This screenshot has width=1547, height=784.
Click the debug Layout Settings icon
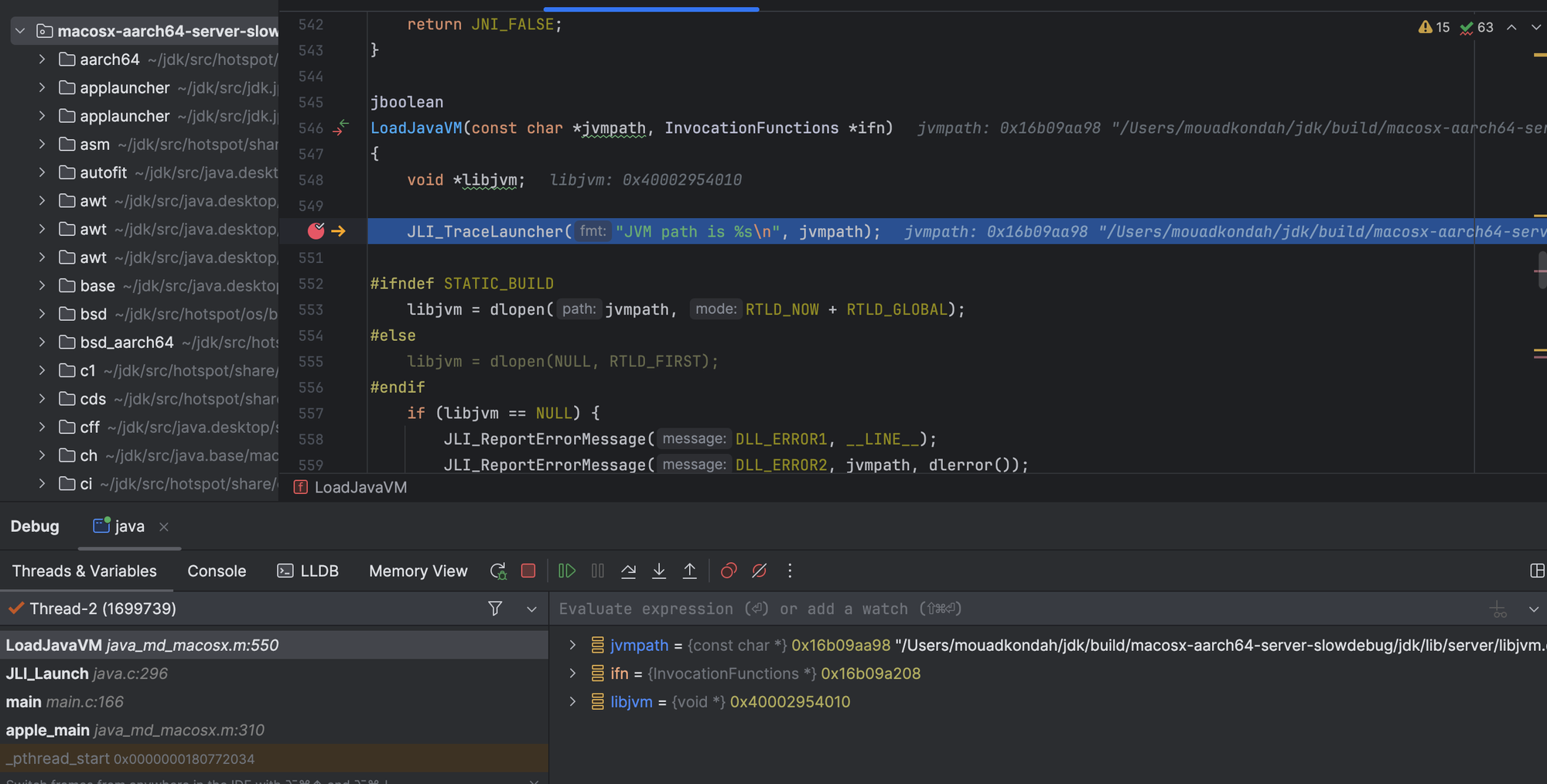pyautogui.click(x=1537, y=571)
